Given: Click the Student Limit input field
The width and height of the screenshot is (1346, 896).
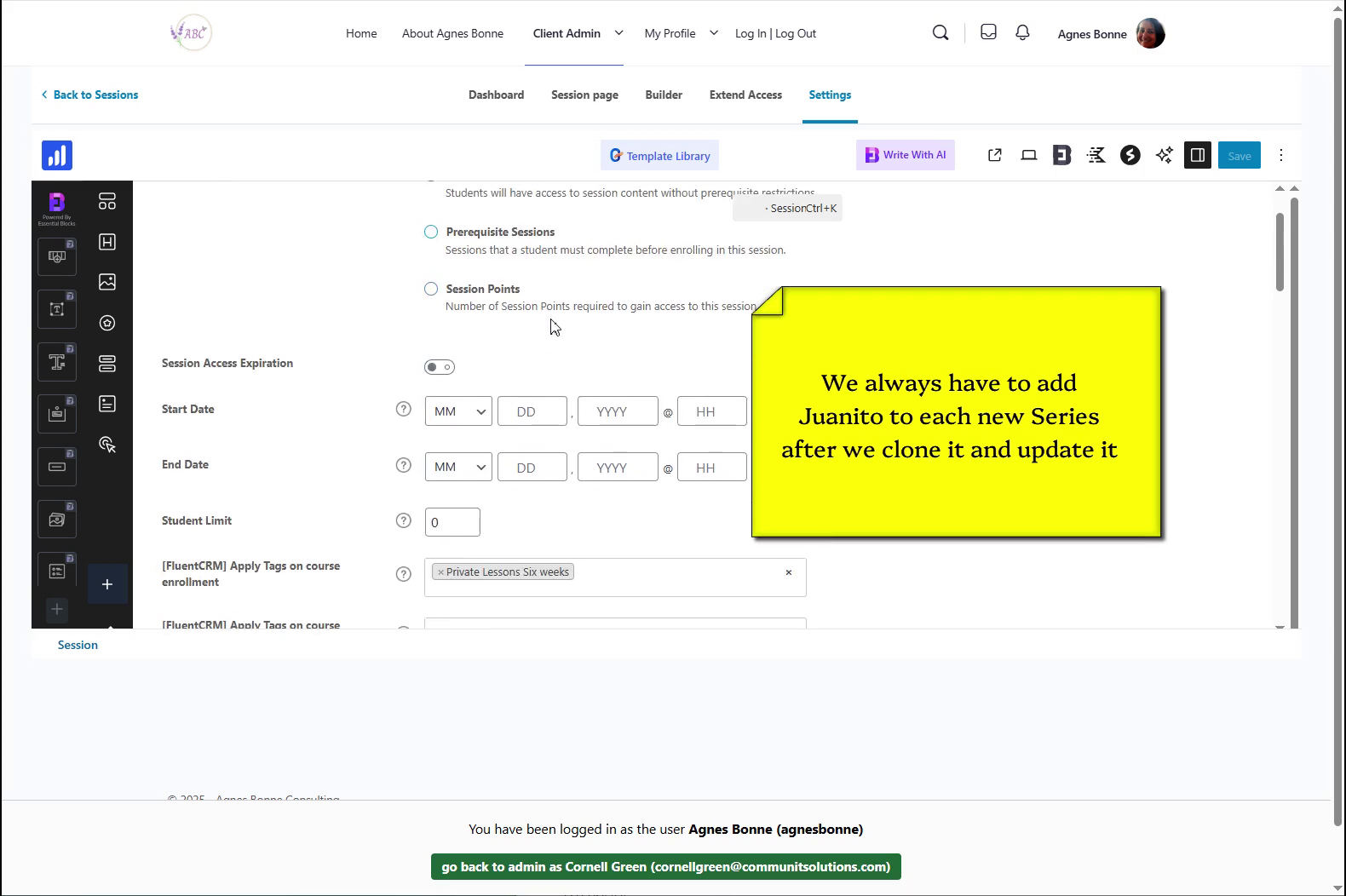Looking at the screenshot, I should pyautogui.click(x=452, y=522).
